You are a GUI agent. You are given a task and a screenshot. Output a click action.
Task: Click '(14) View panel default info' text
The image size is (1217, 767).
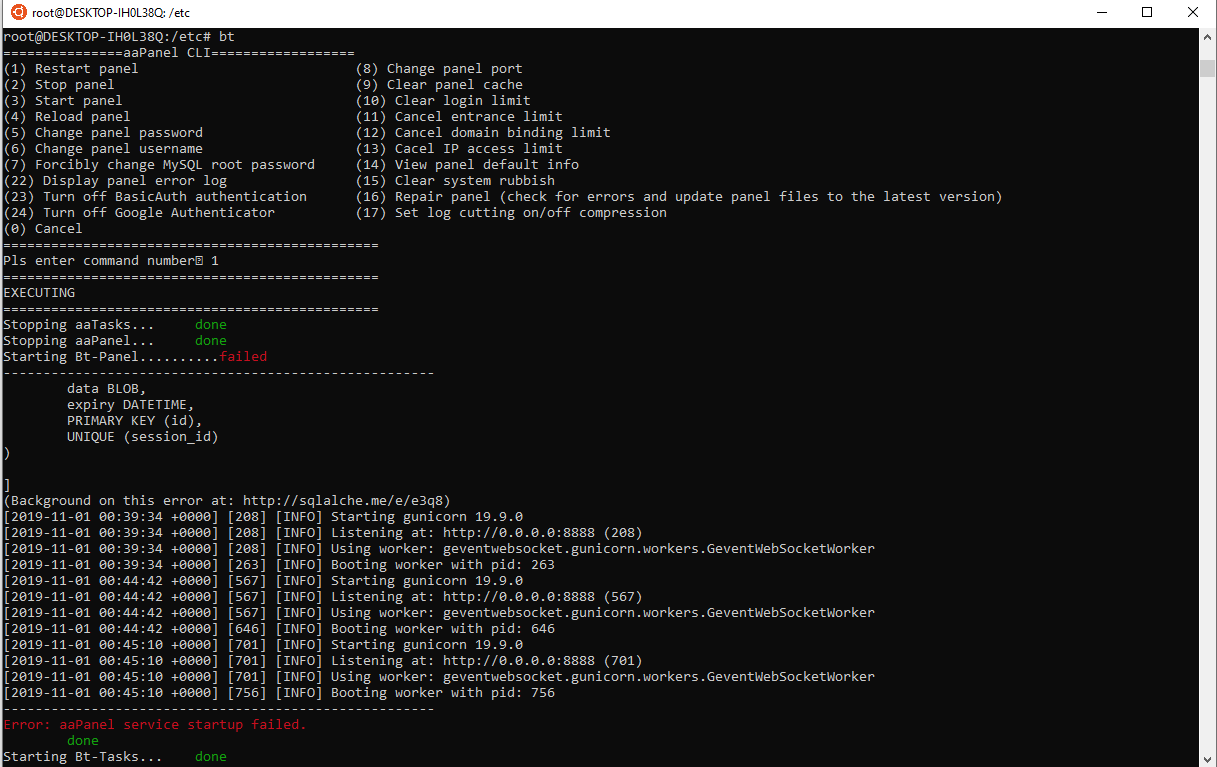(467, 165)
